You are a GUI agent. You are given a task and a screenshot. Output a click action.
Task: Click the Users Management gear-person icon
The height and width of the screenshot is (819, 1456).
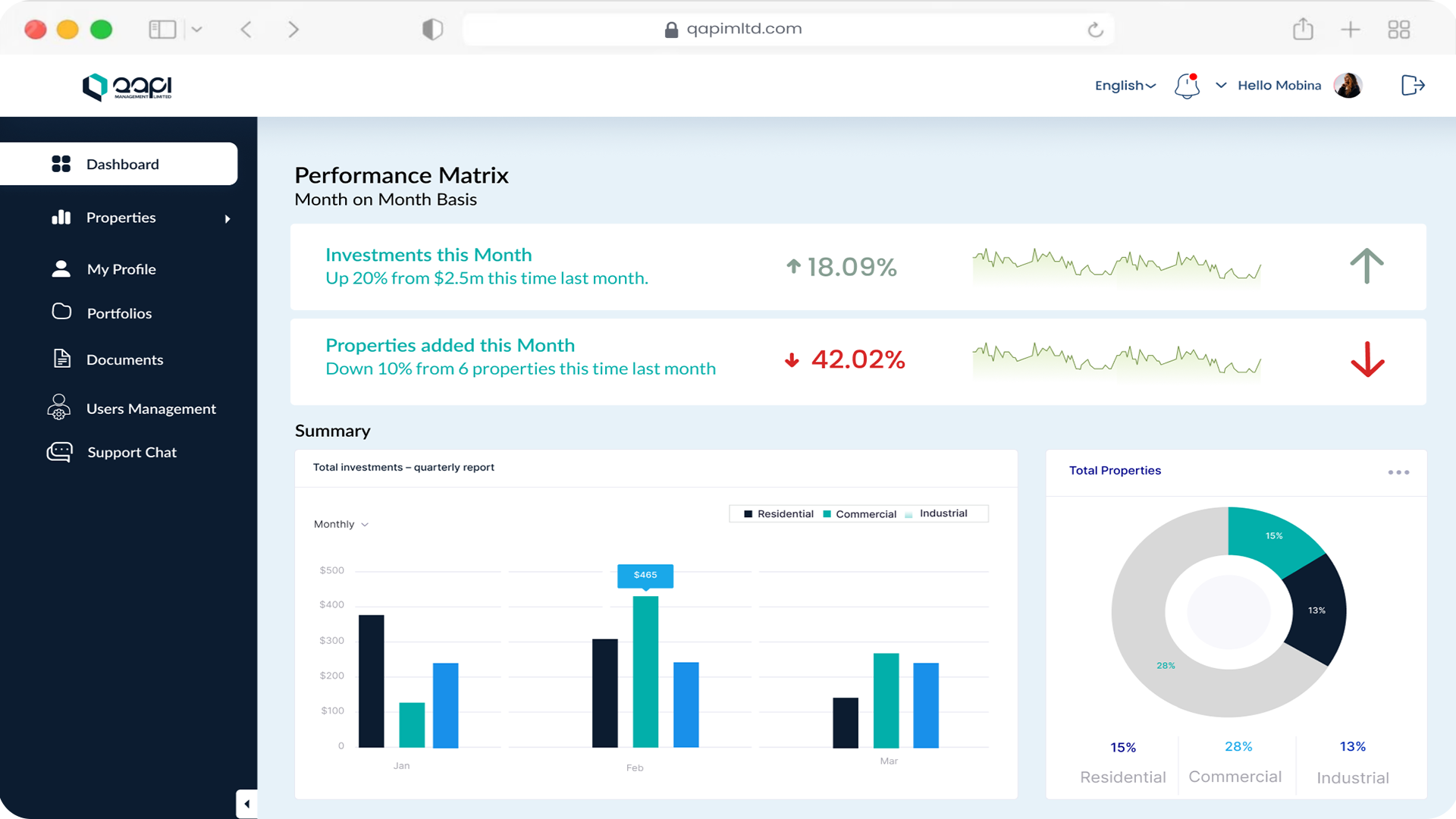pyautogui.click(x=58, y=407)
